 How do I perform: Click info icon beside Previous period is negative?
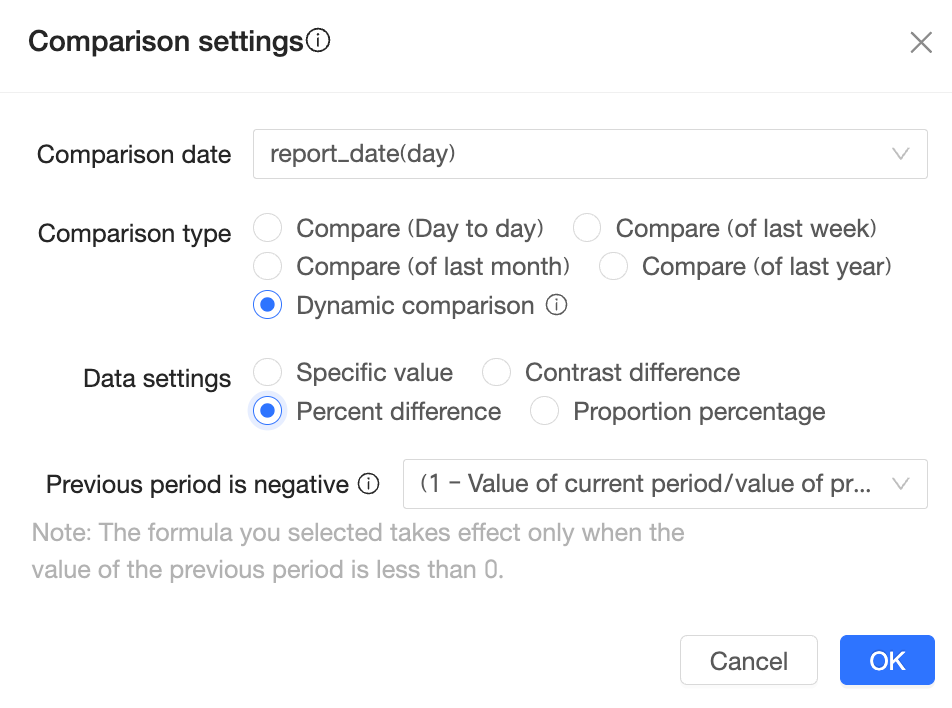[x=369, y=484]
